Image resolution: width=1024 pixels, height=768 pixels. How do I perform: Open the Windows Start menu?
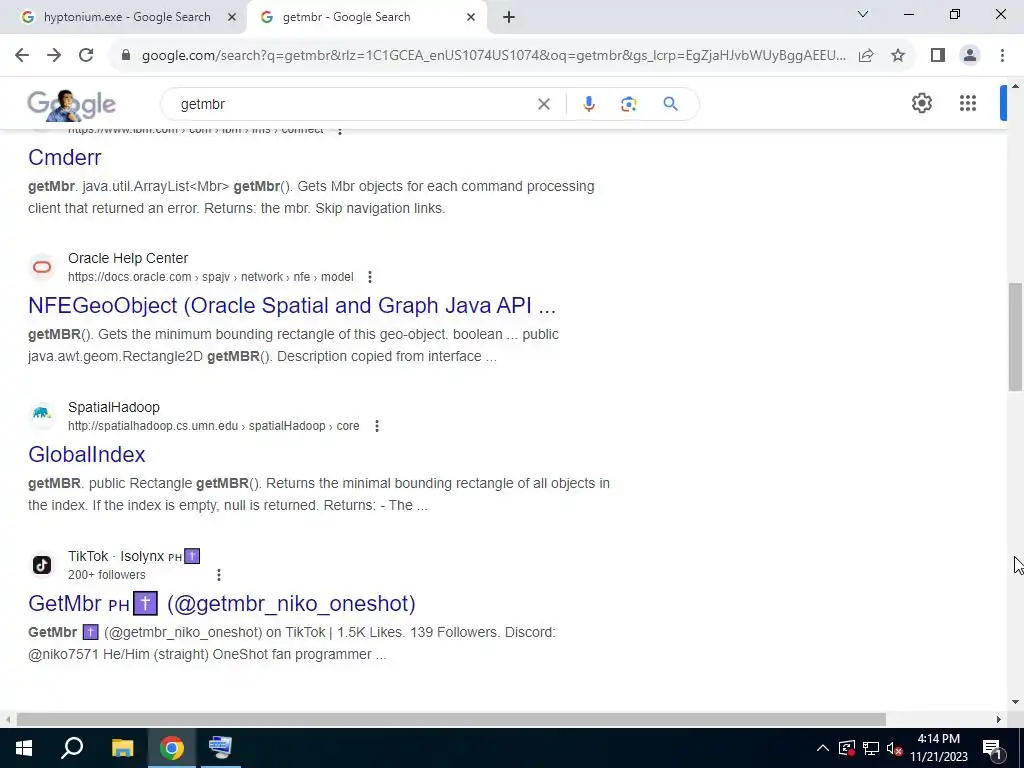tap(24, 748)
